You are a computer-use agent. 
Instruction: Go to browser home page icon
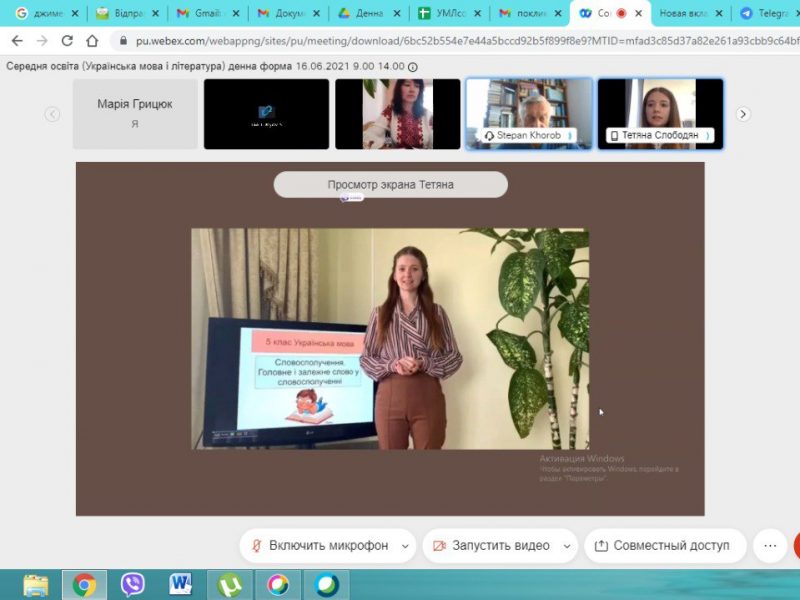coord(92,41)
